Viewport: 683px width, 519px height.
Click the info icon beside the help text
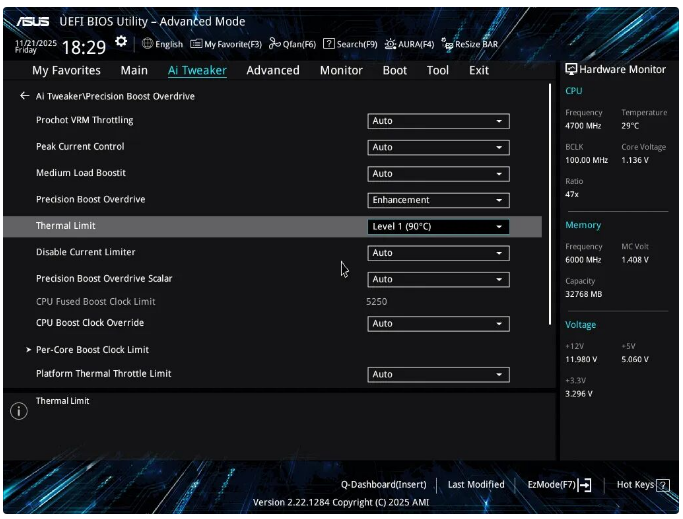[x=18, y=411]
